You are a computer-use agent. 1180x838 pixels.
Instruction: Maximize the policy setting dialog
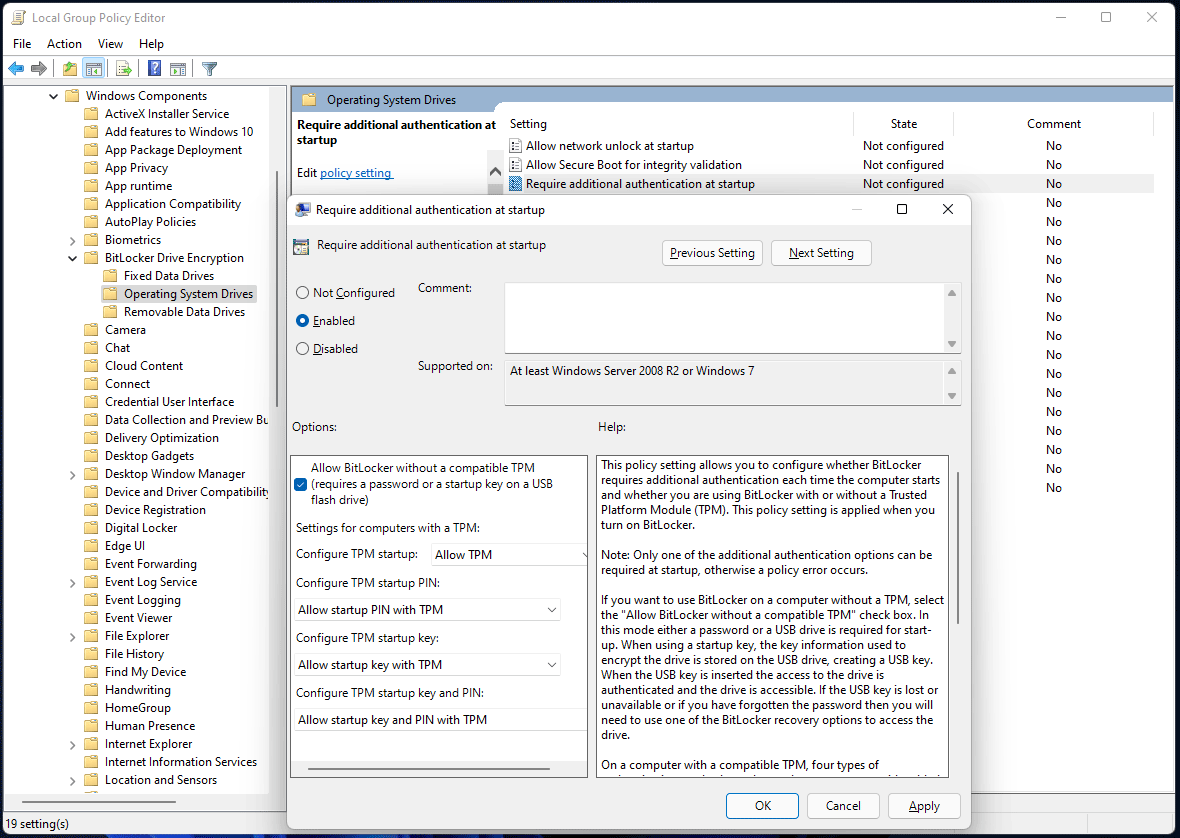click(x=902, y=209)
